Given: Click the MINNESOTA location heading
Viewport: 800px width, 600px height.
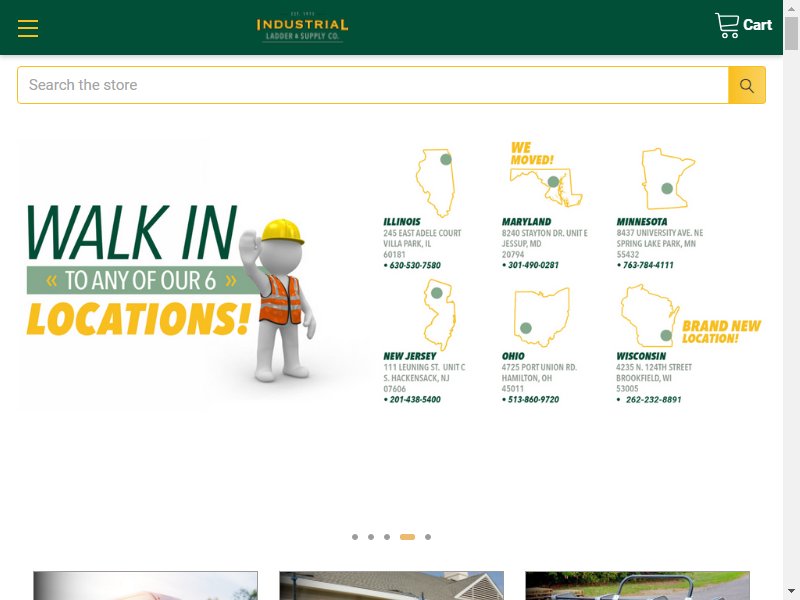Looking at the screenshot, I should click(x=642, y=222).
